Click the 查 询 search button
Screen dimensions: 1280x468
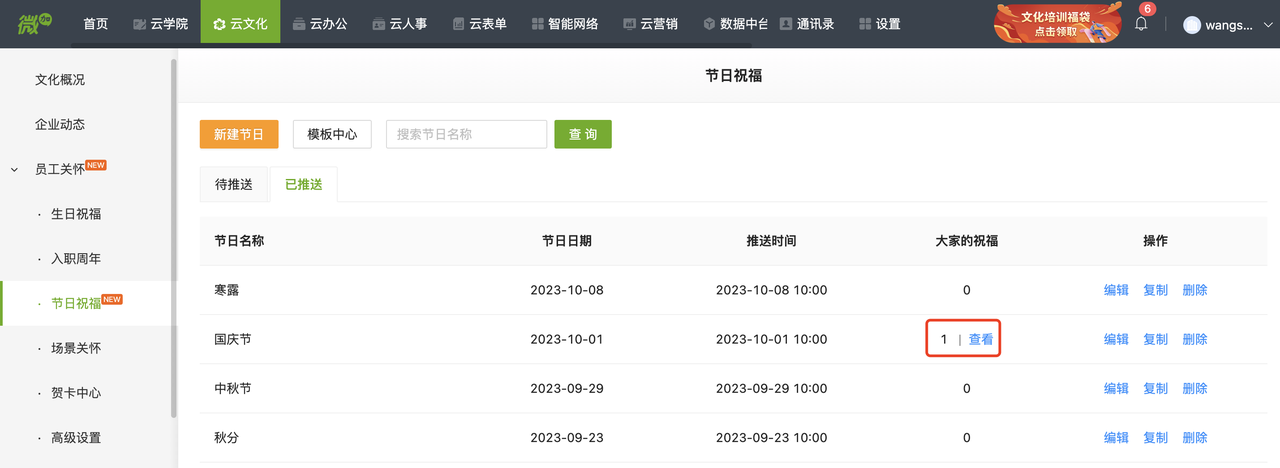583,134
